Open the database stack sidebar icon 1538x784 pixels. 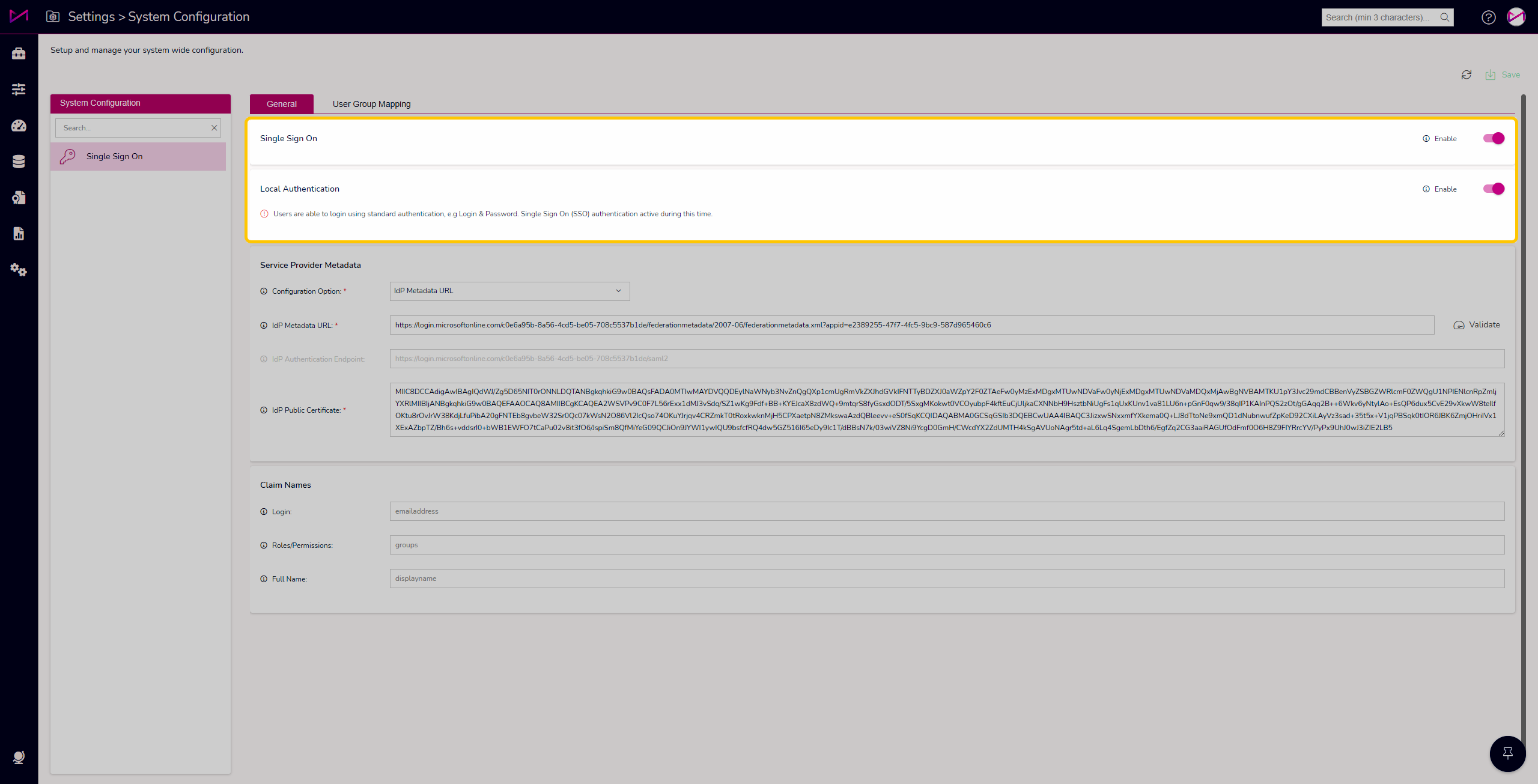click(x=19, y=162)
